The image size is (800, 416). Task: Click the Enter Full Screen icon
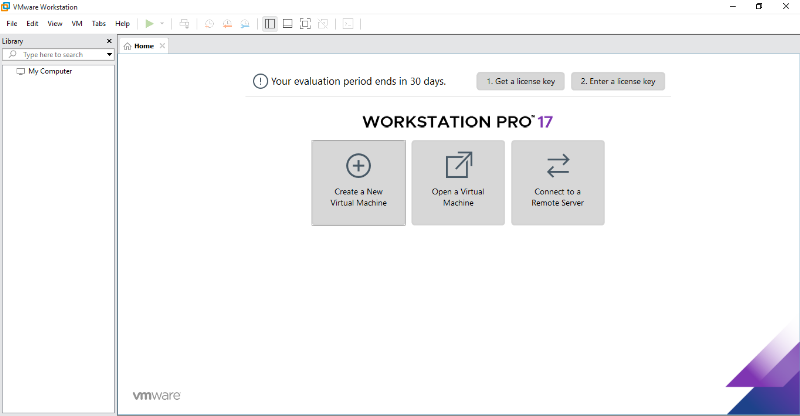[x=305, y=23]
